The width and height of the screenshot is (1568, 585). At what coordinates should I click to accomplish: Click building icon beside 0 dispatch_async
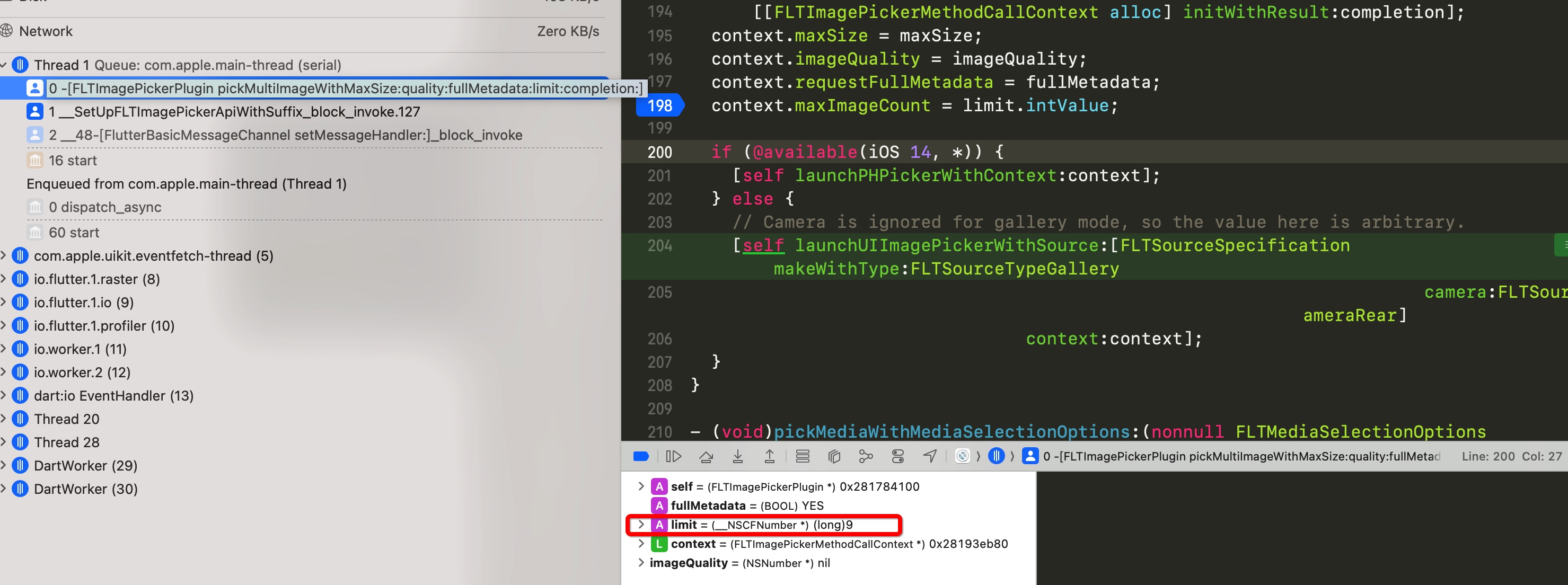coord(34,207)
